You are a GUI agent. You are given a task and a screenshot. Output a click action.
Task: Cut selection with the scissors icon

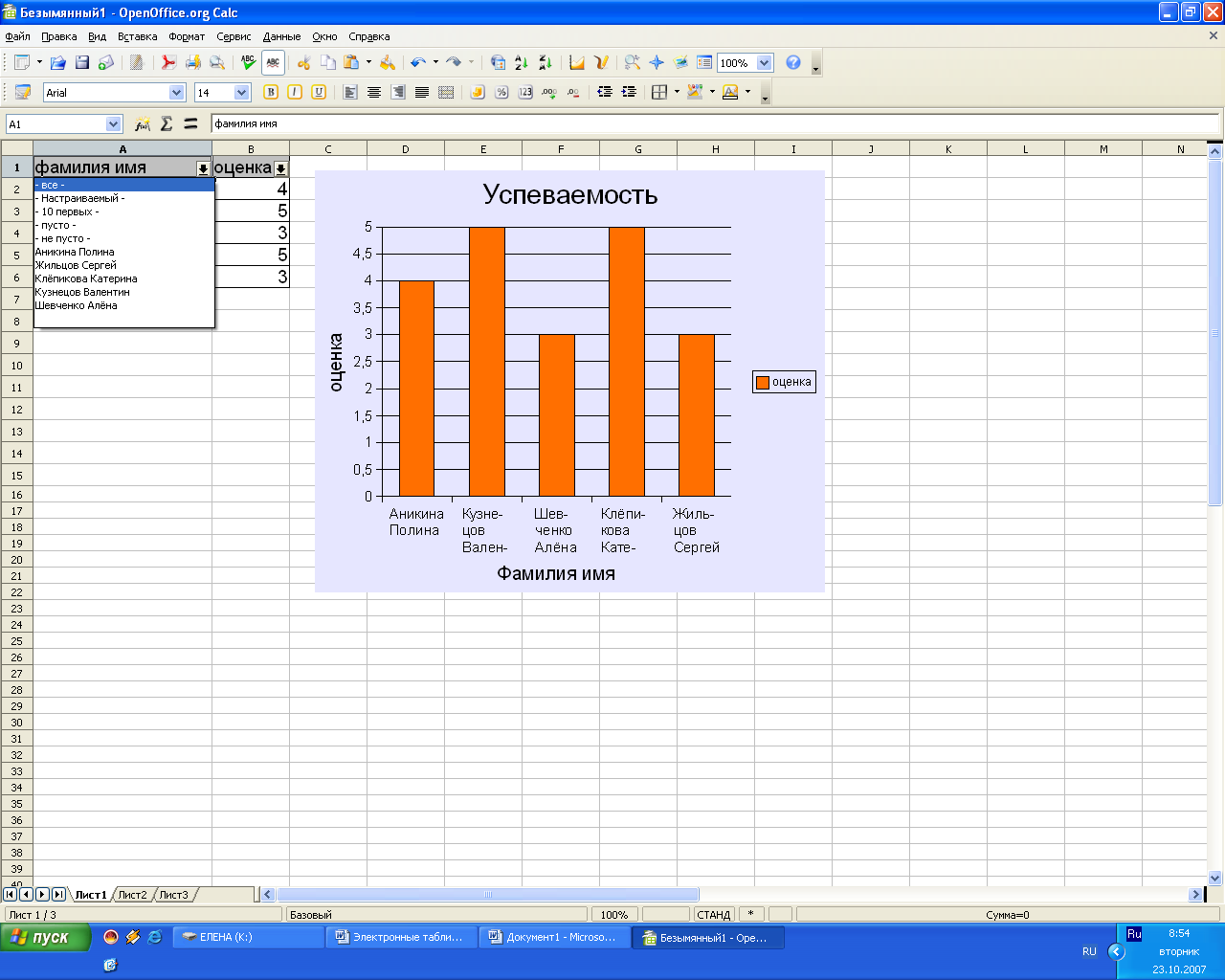pyautogui.click(x=304, y=63)
